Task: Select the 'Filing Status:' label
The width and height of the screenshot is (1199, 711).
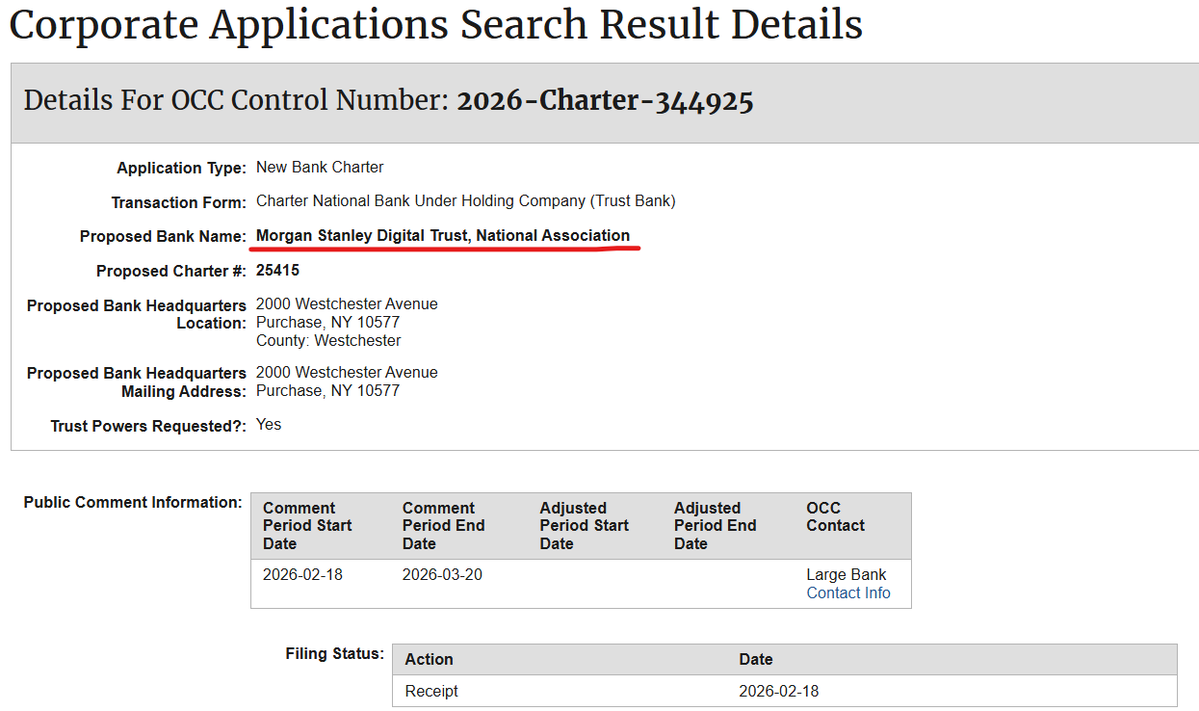Action: [335, 654]
